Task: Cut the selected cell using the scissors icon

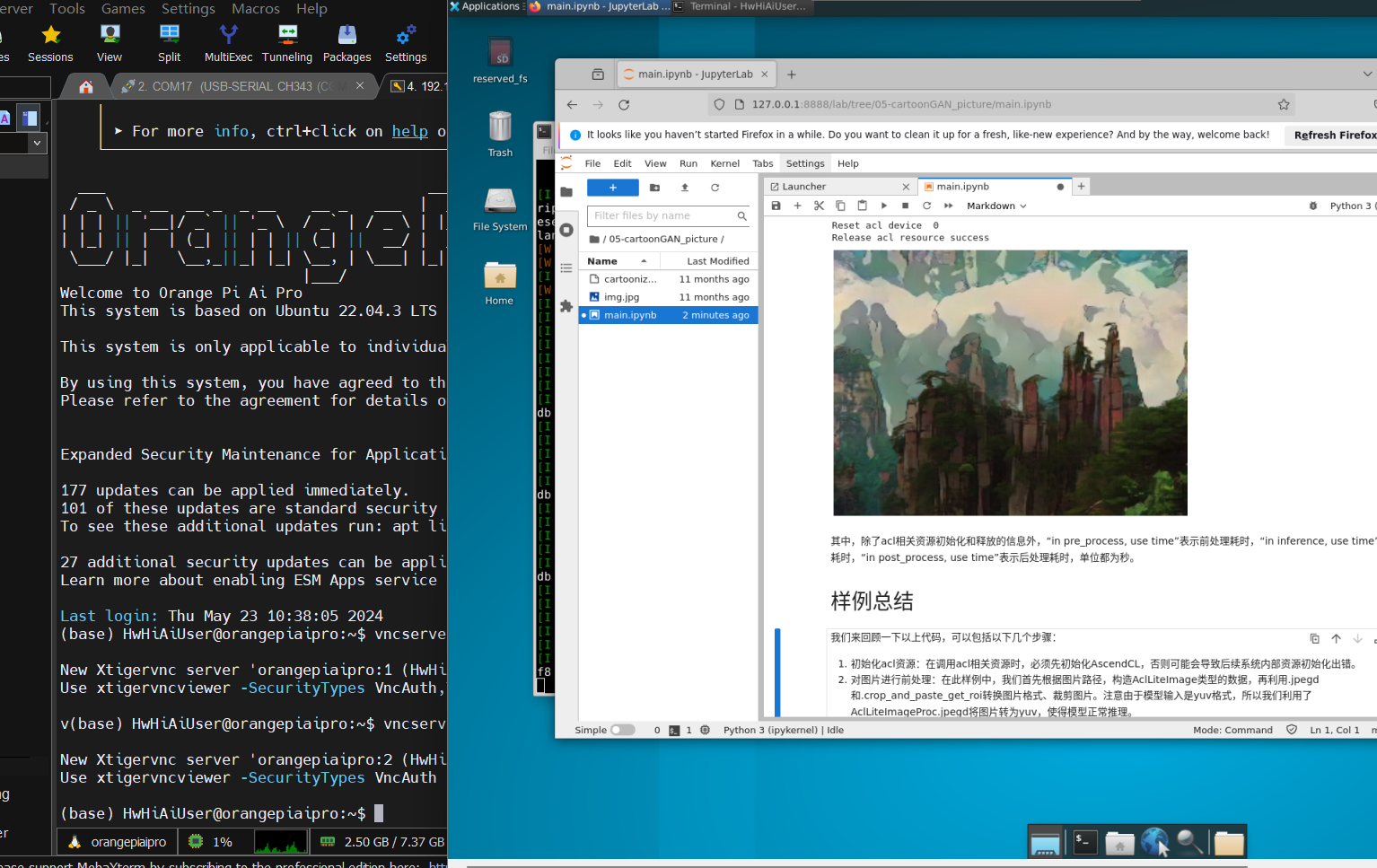Action: 819,206
